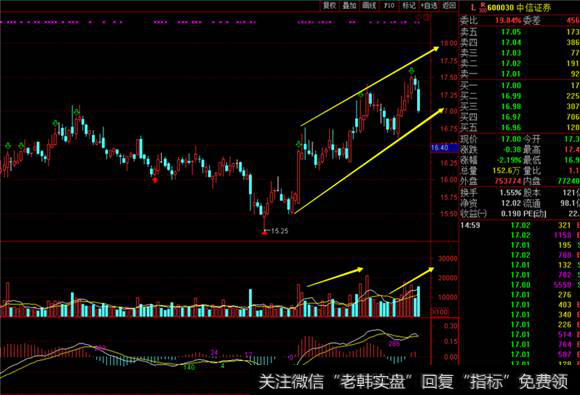Viewport: 580px width, 395px height.
Task: Select the 买一 17.00 bid row
Action: [x=519, y=85]
